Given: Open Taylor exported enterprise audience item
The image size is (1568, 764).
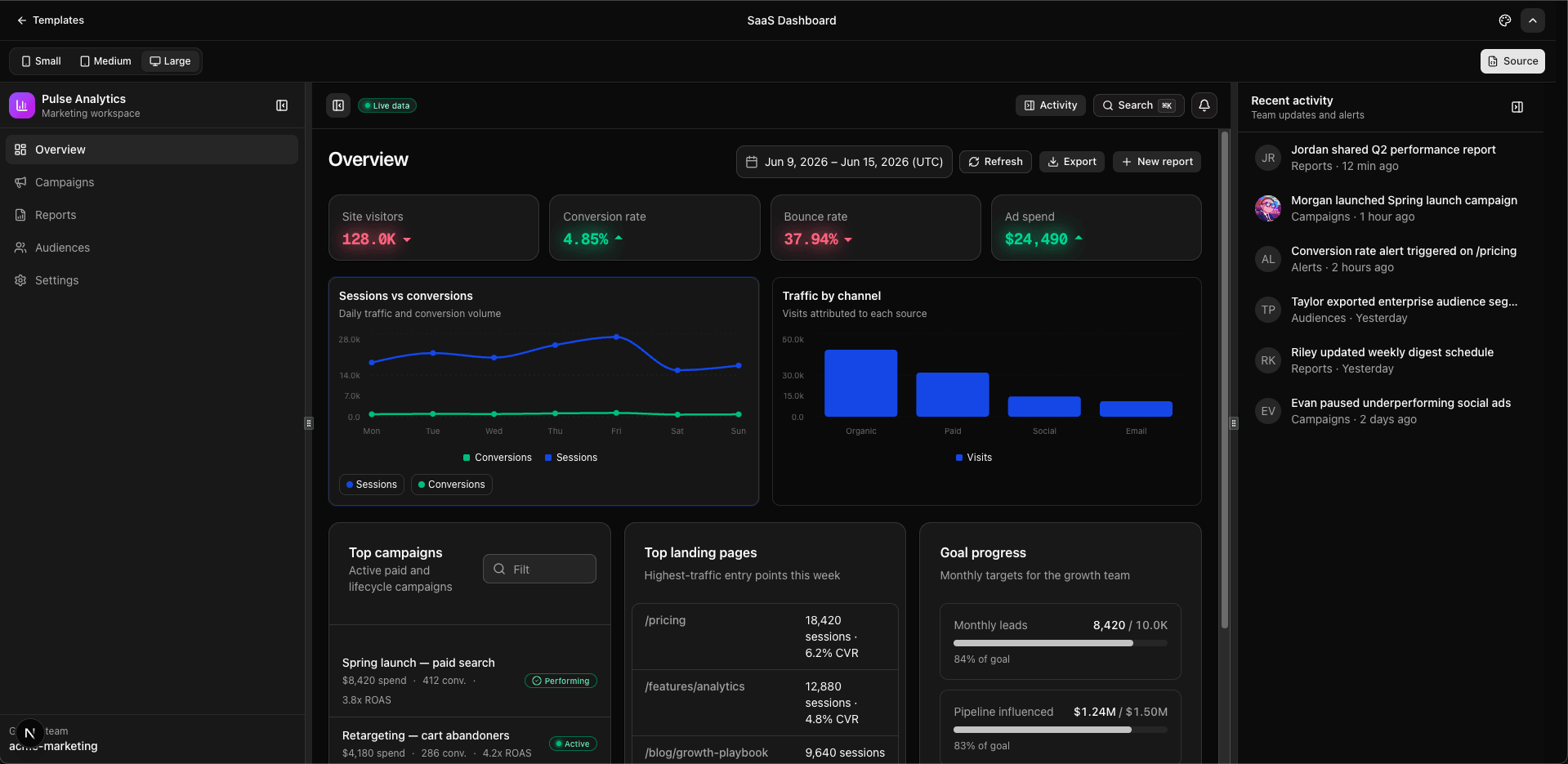Looking at the screenshot, I should tap(1391, 310).
